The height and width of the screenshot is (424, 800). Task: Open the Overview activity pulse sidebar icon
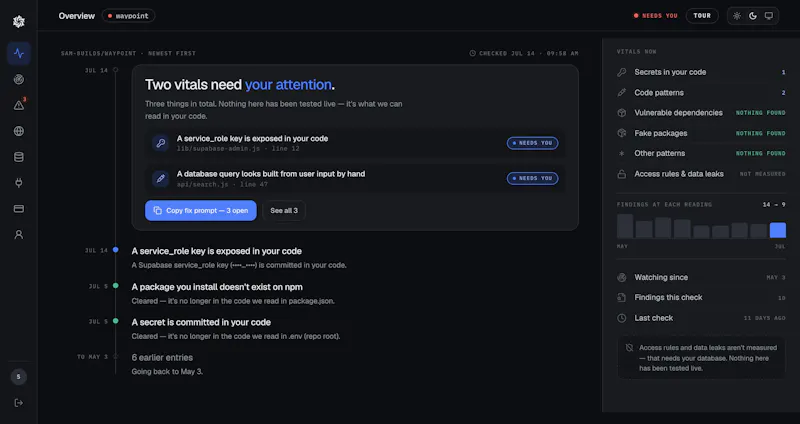pyautogui.click(x=19, y=54)
